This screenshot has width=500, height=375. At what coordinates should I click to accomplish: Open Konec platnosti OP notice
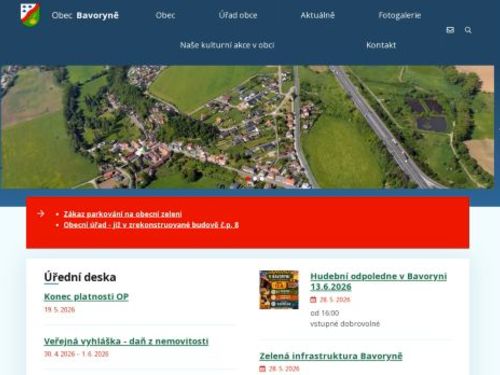pos(86,297)
